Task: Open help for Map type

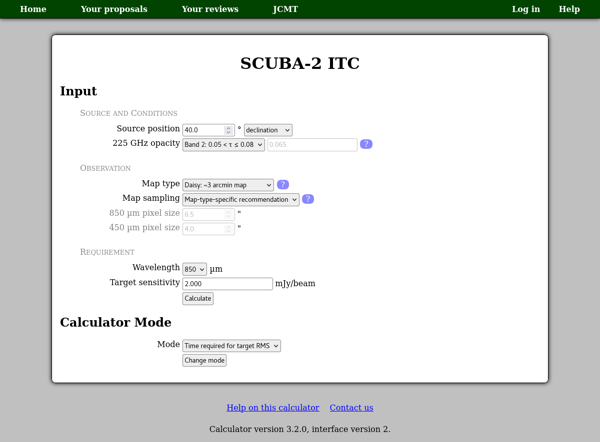Action: click(283, 184)
